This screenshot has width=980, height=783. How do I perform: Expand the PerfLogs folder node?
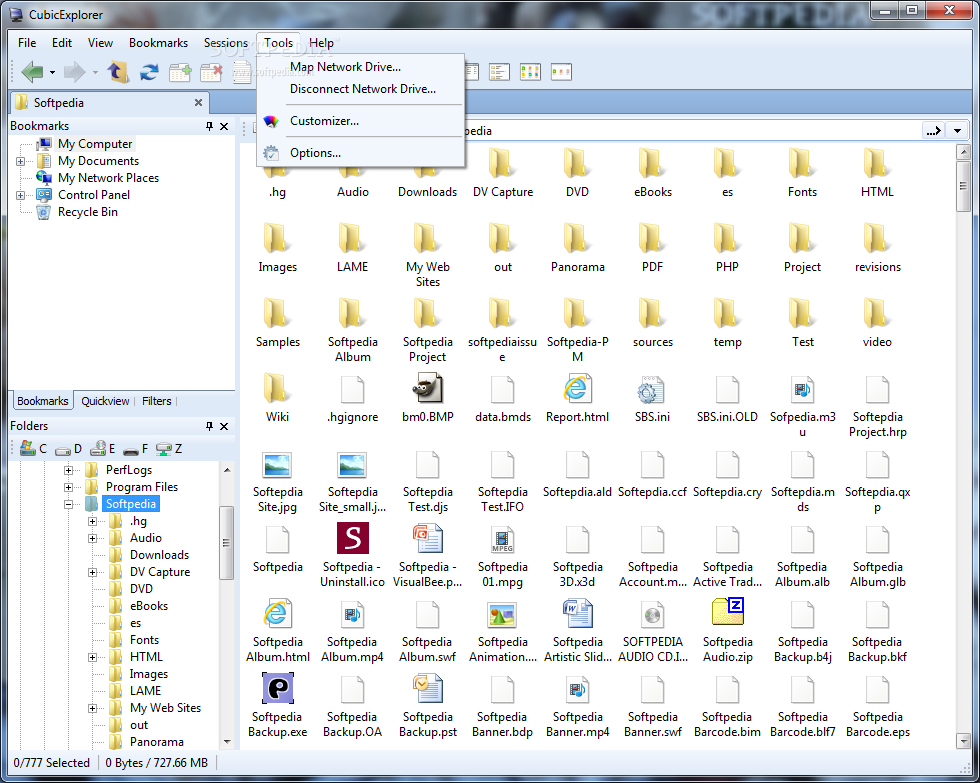click(68, 470)
